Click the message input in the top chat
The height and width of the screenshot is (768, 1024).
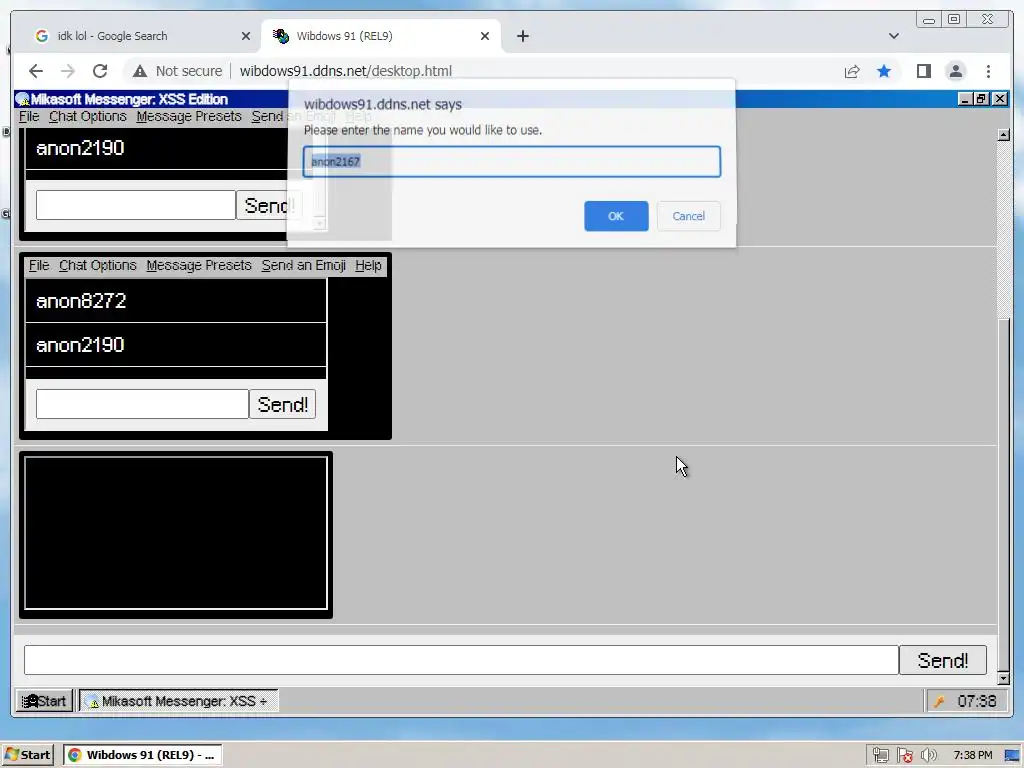[135, 205]
